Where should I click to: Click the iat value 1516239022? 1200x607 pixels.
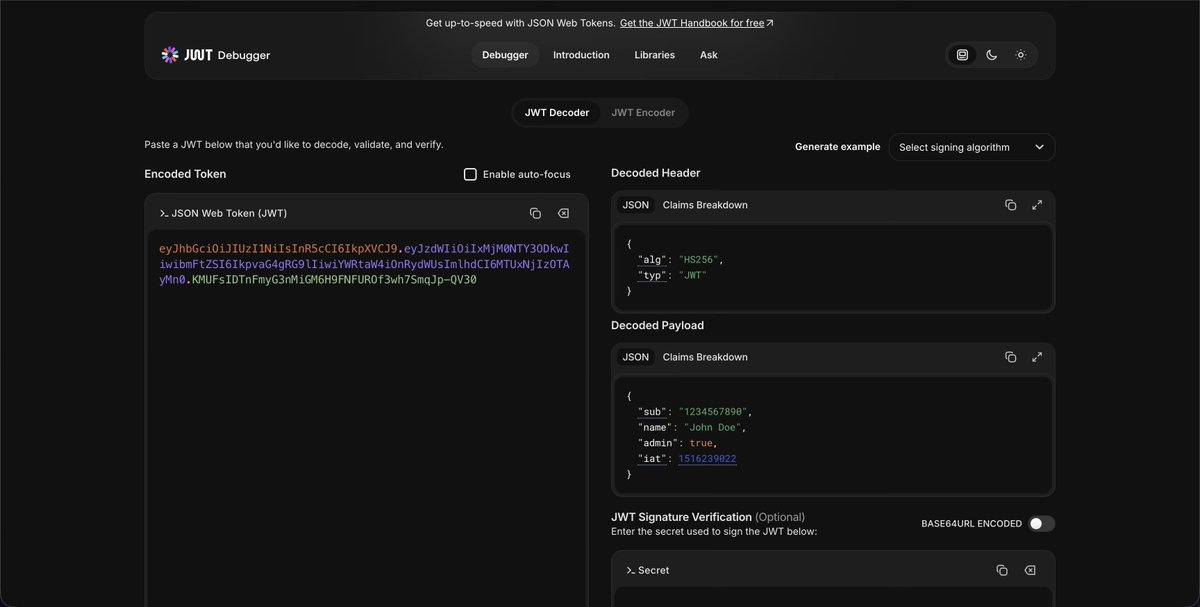coord(707,458)
